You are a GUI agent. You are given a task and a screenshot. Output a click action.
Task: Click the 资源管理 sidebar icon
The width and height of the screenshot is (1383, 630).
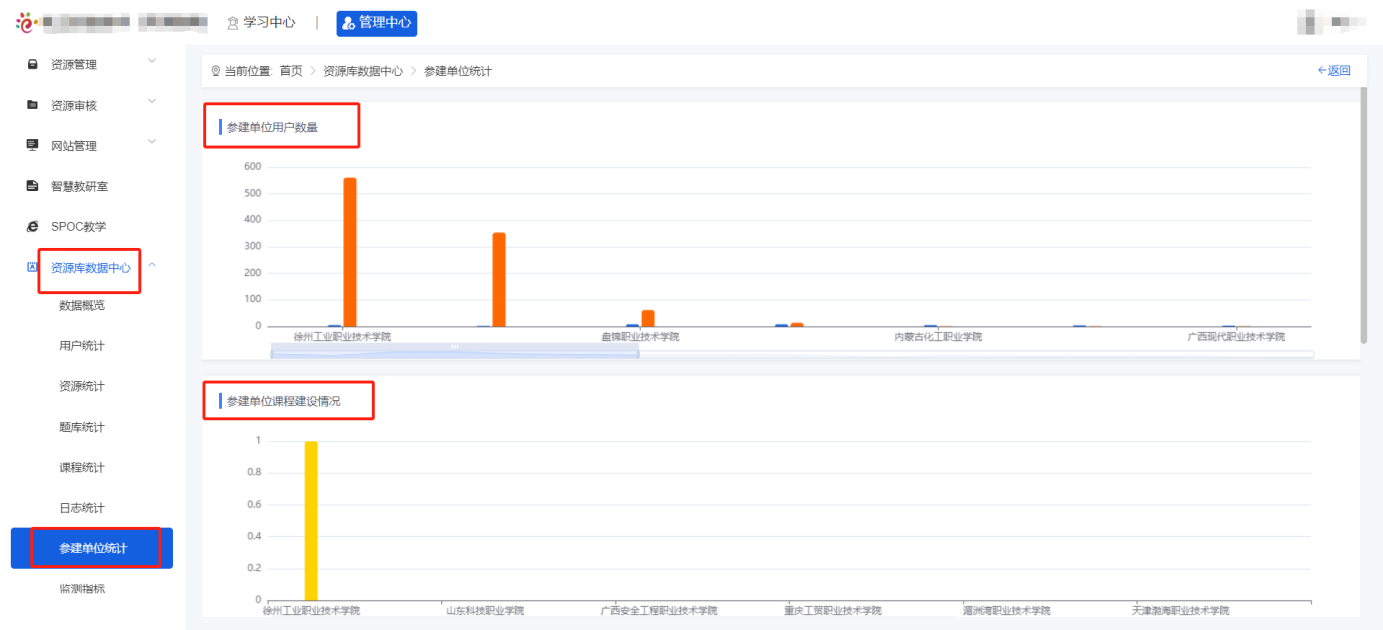pos(33,65)
